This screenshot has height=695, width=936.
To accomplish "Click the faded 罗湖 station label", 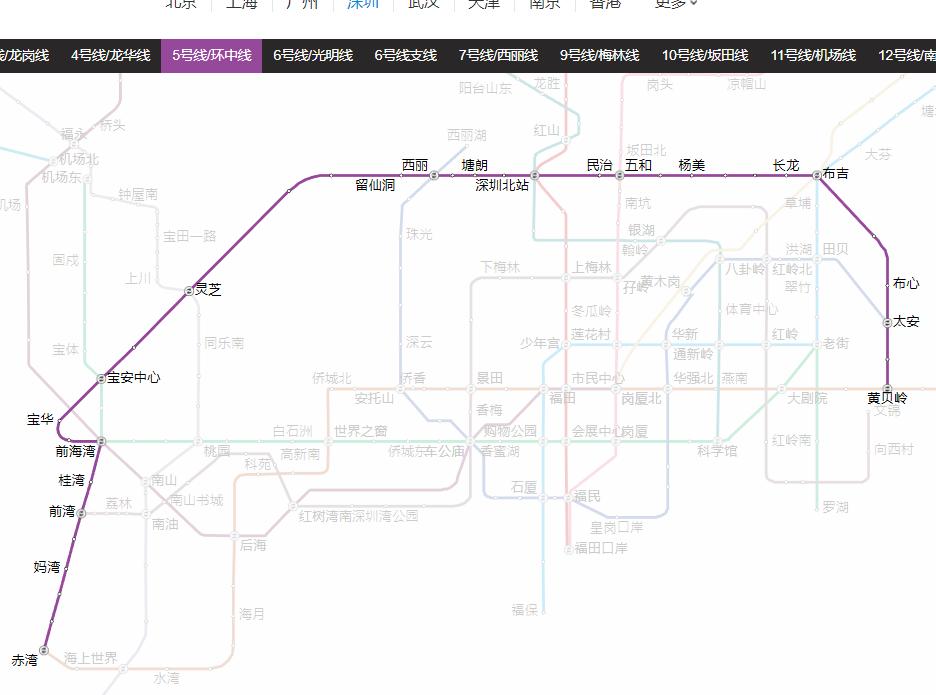I will (x=835, y=507).
